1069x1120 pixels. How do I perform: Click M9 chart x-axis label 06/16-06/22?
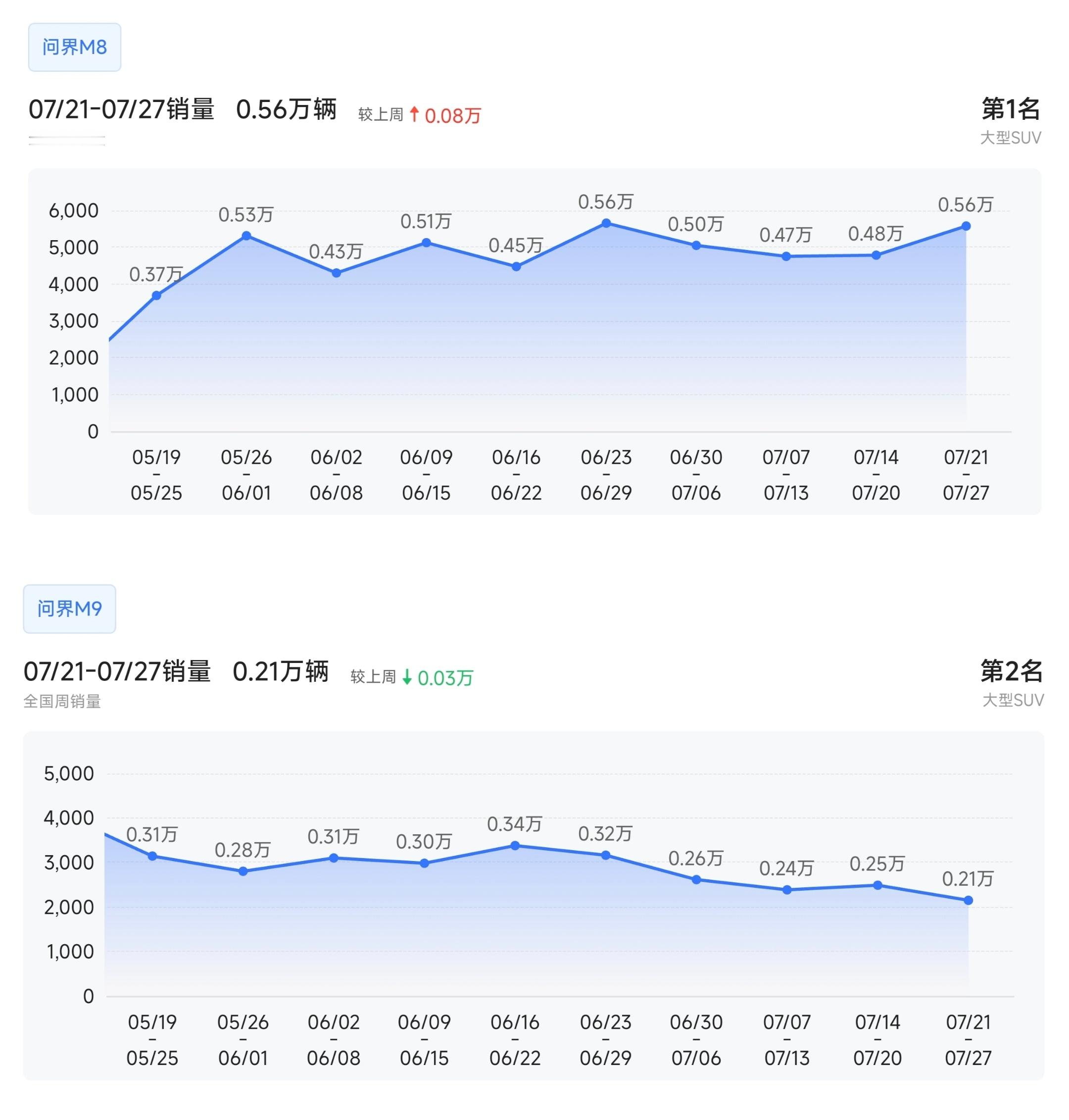(515, 1040)
